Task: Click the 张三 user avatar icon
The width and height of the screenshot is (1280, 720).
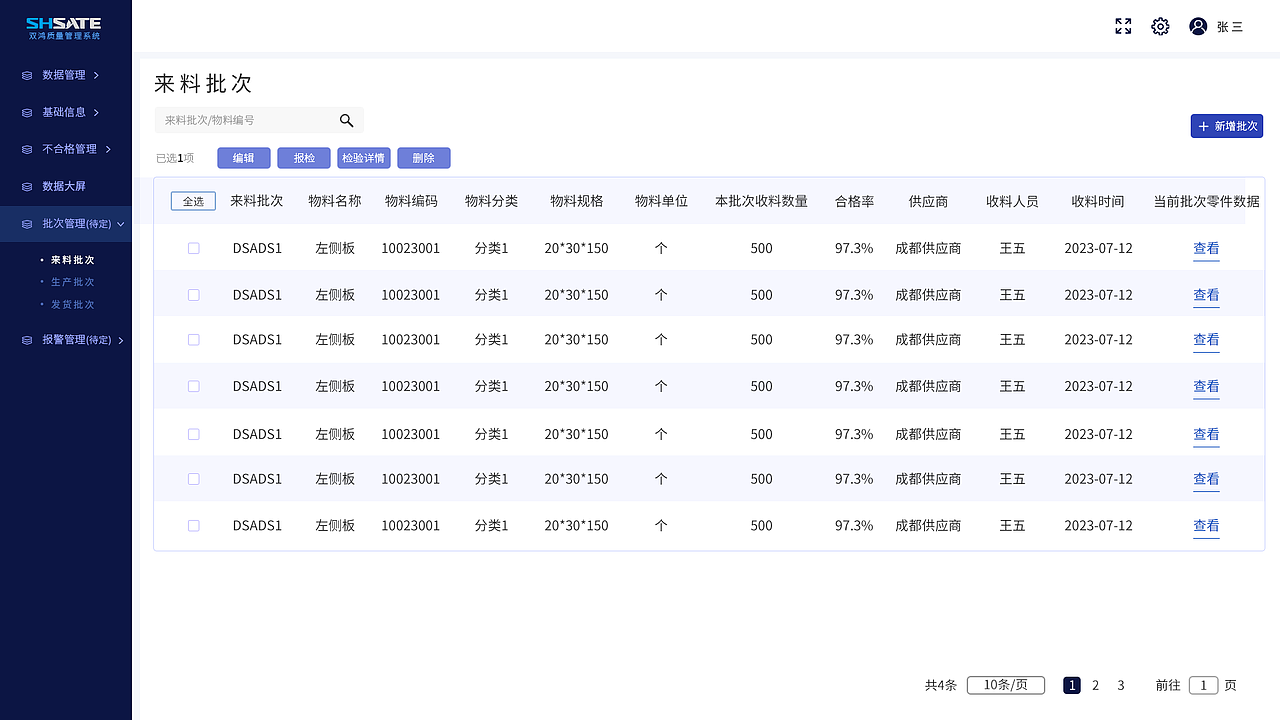Action: tap(1198, 26)
